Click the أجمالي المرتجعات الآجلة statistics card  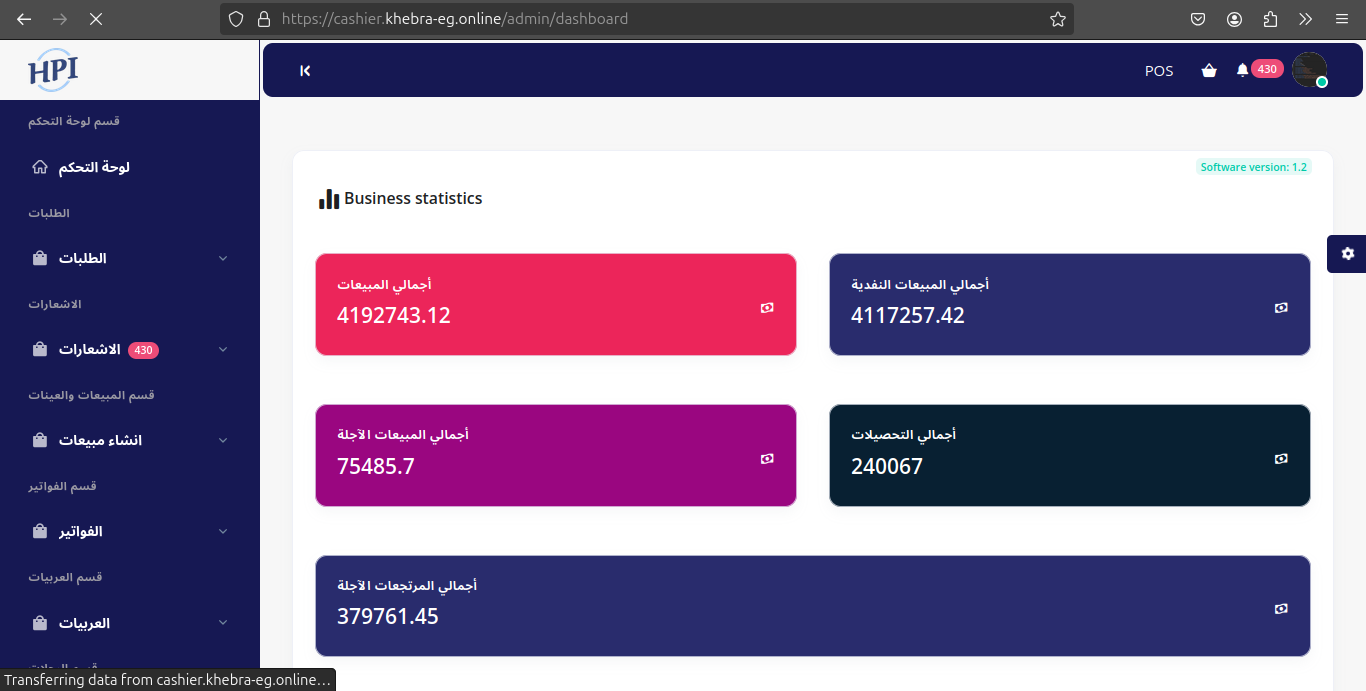coord(812,606)
